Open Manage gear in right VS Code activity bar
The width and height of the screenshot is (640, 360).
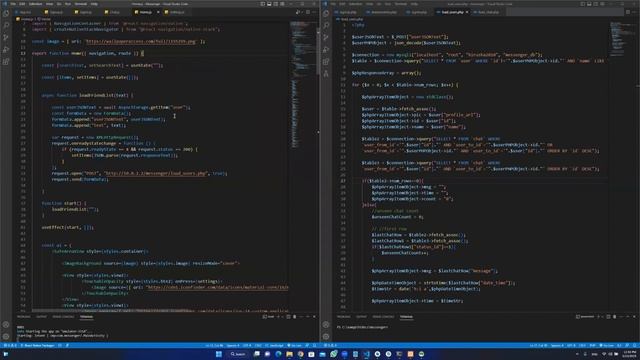click(x=326, y=337)
